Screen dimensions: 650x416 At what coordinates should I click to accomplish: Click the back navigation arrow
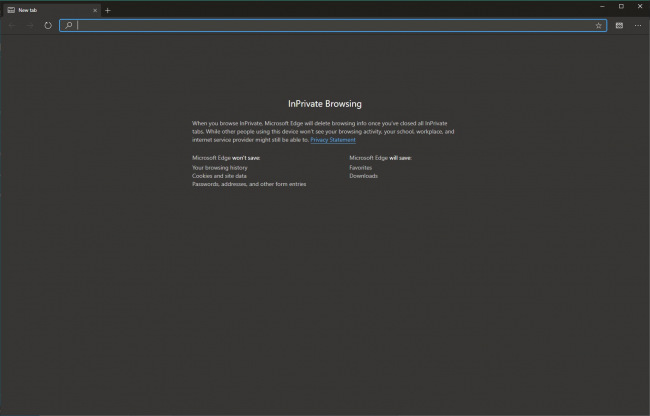[12, 26]
